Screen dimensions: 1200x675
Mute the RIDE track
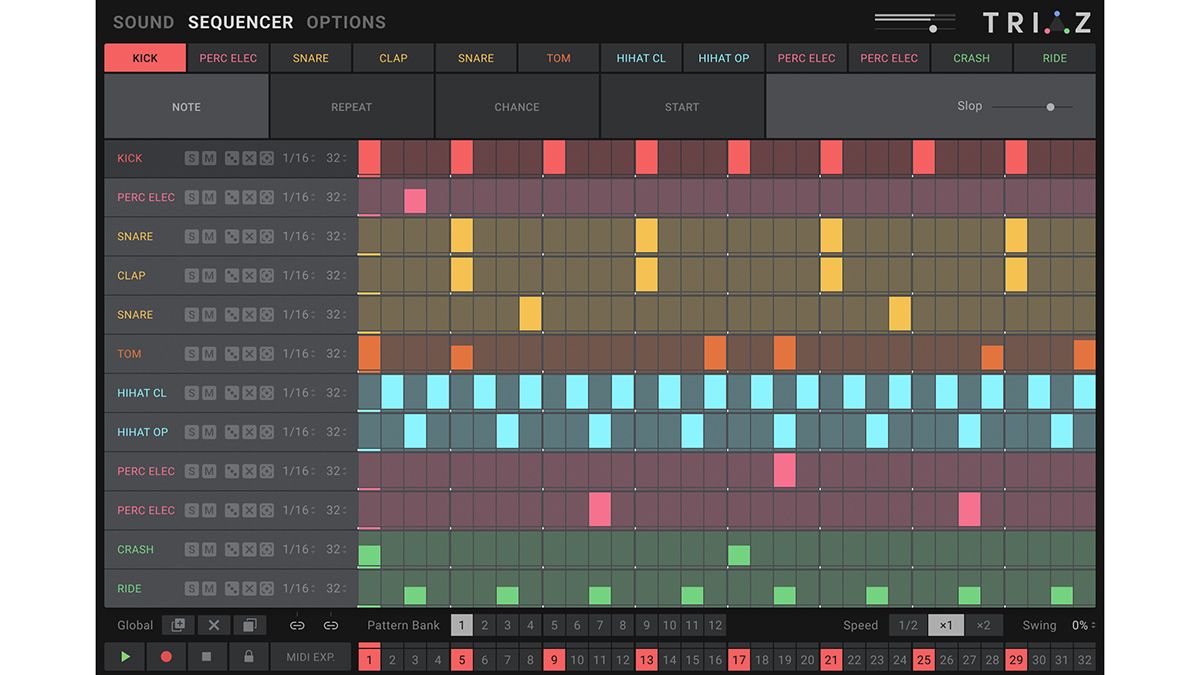[209, 588]
